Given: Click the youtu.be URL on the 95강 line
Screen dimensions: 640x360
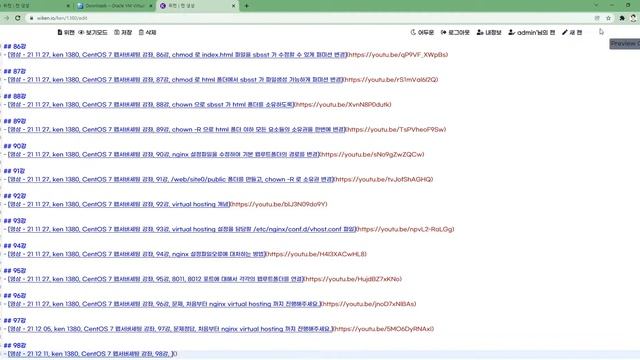Looking at the screenshot, I should point(353,279).
